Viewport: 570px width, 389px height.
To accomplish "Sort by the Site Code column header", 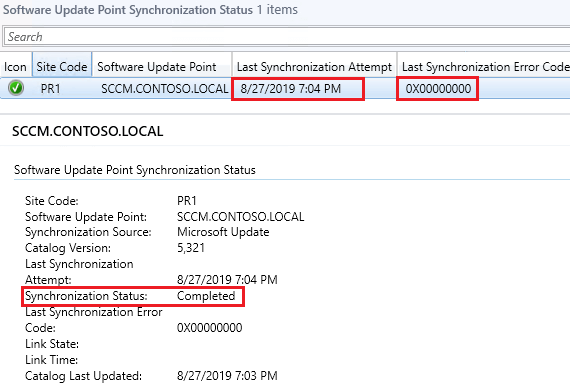I will (62, 67).
